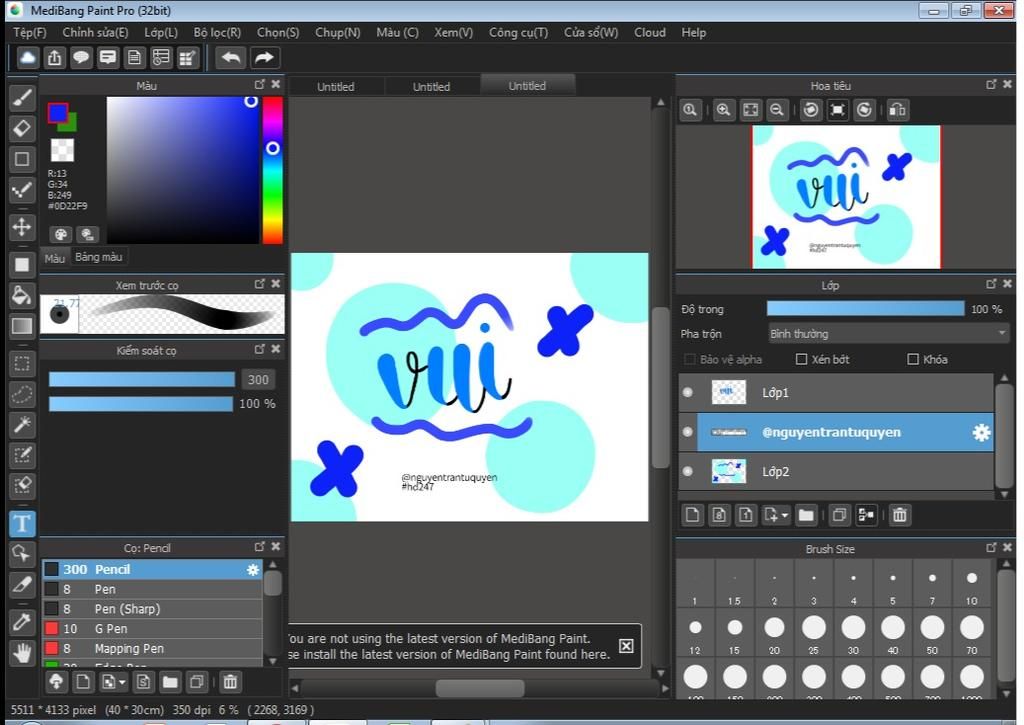Enable the Xén bớt checkbox
This screenshot has width=1024, height=725.
tap(801, 359)
